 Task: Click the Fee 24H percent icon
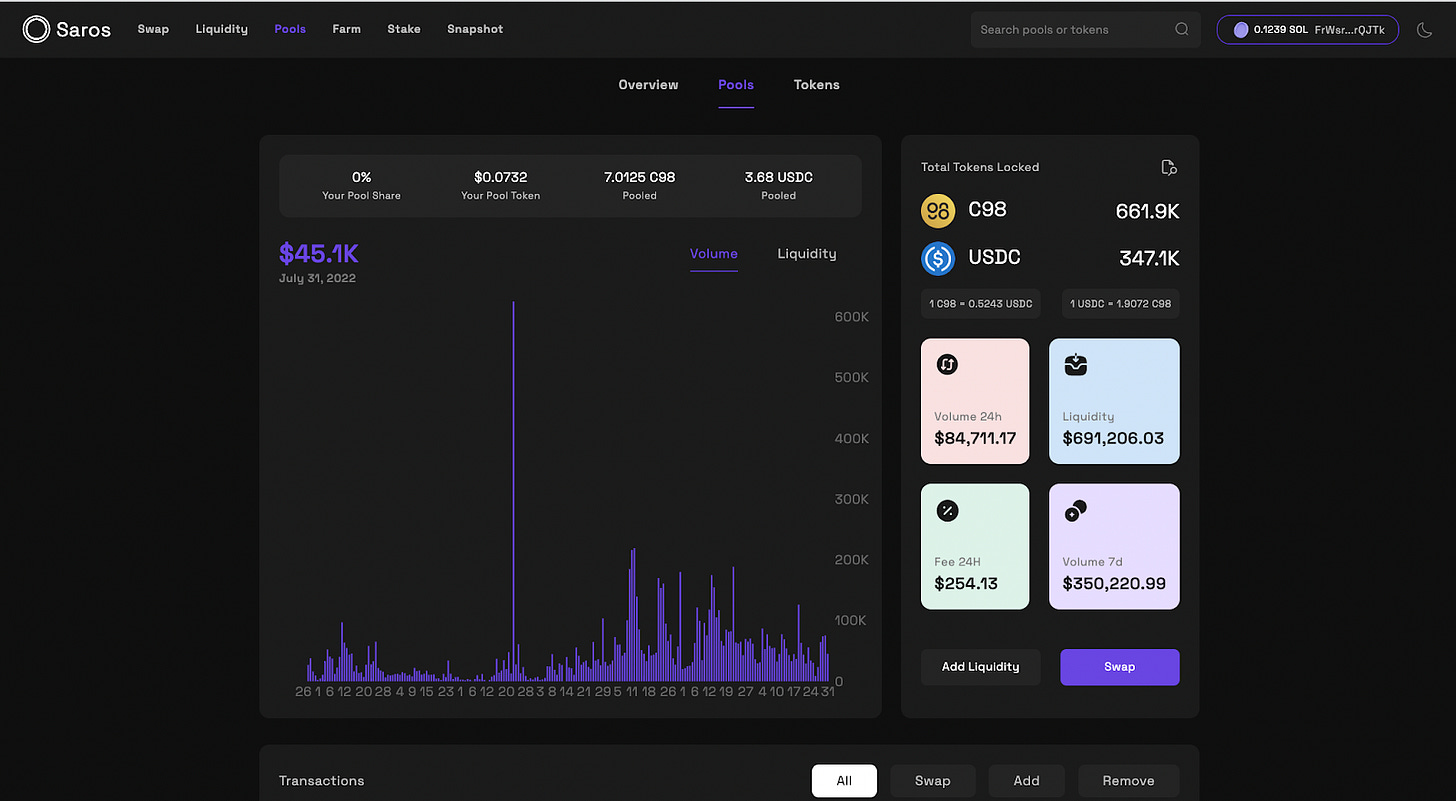(947, 511)
